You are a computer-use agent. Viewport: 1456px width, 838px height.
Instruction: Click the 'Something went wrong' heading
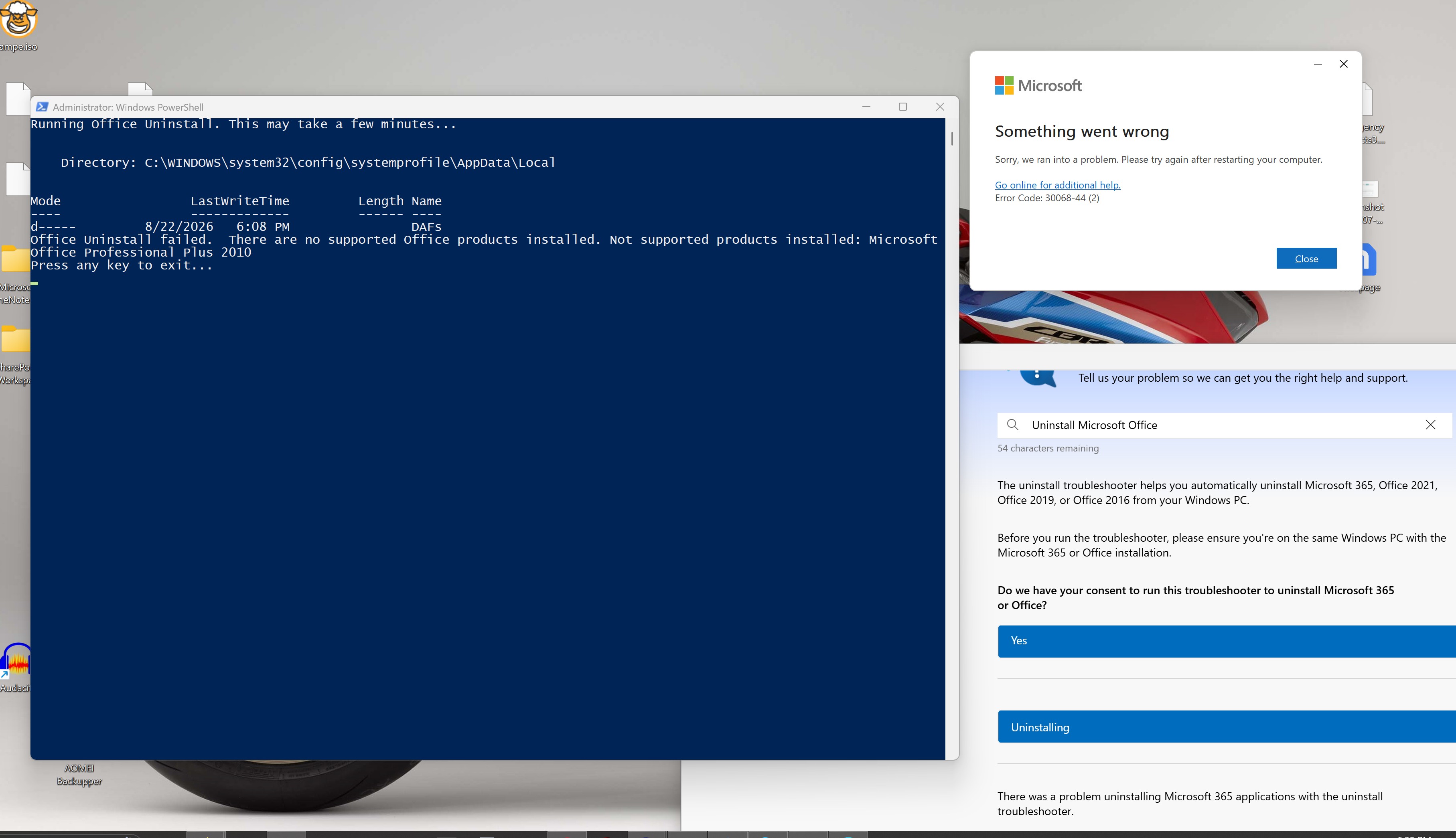[1082, 132]
